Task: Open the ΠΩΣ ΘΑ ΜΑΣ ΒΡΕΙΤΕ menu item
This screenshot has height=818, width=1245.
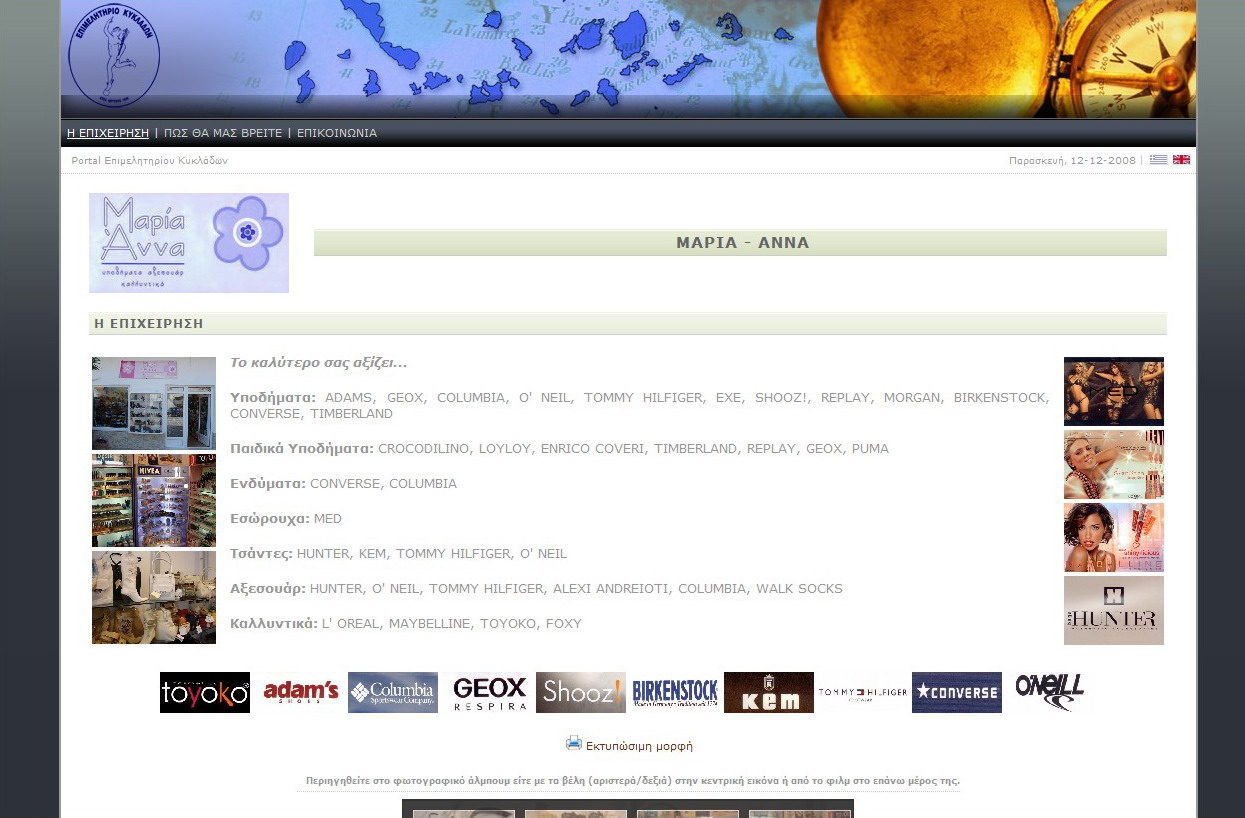Action: click(223, 133)
